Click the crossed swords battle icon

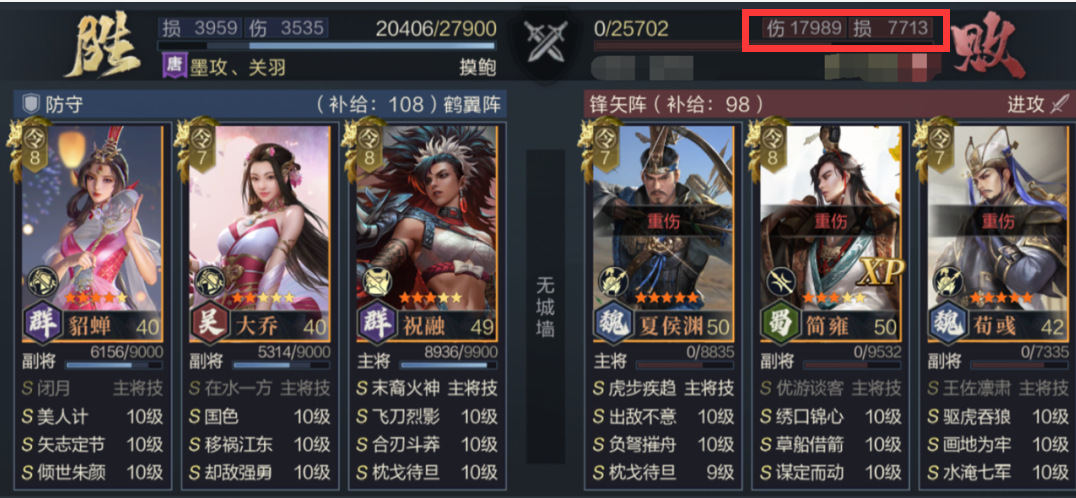point(545,40)
